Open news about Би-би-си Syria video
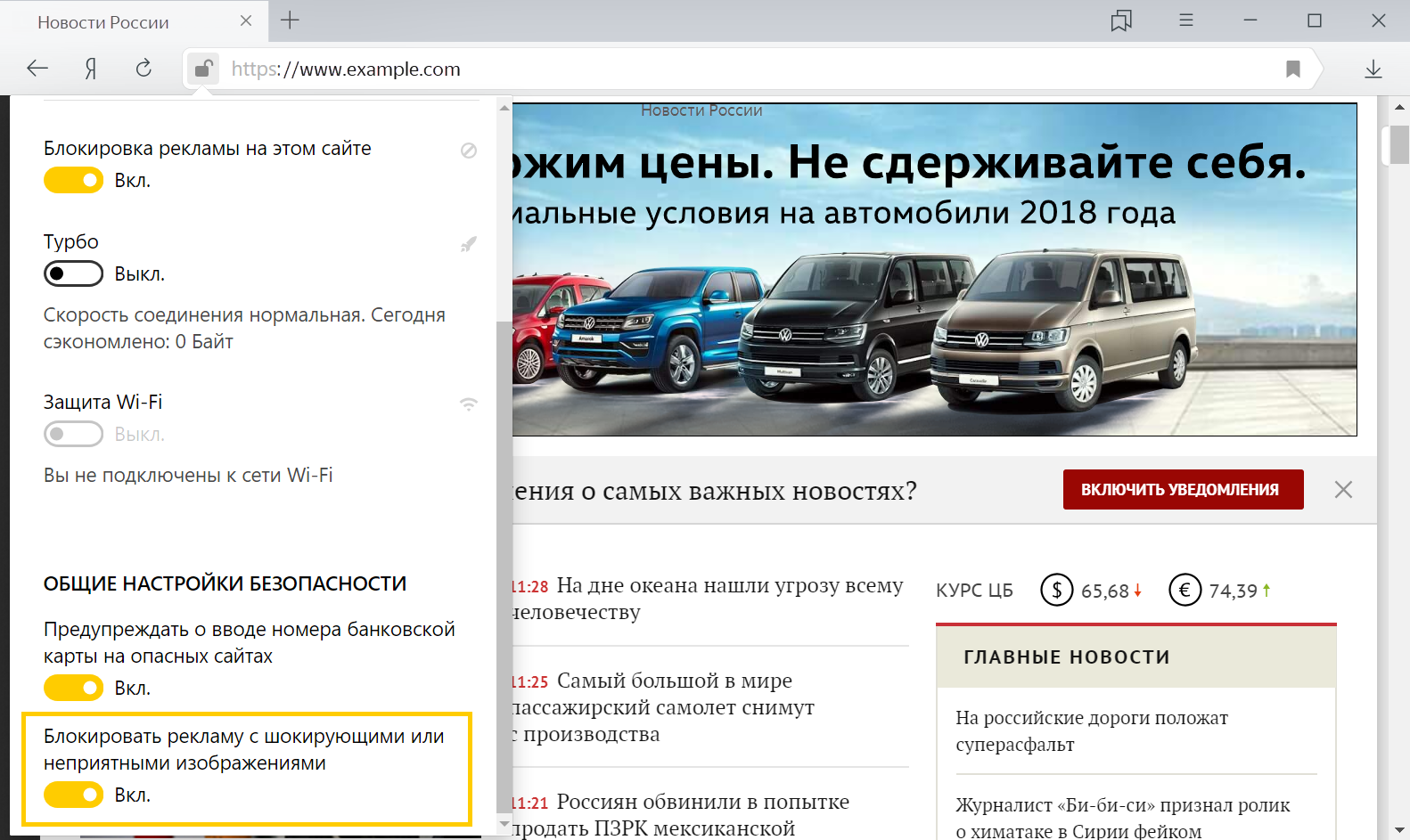 coord(1123,818)
